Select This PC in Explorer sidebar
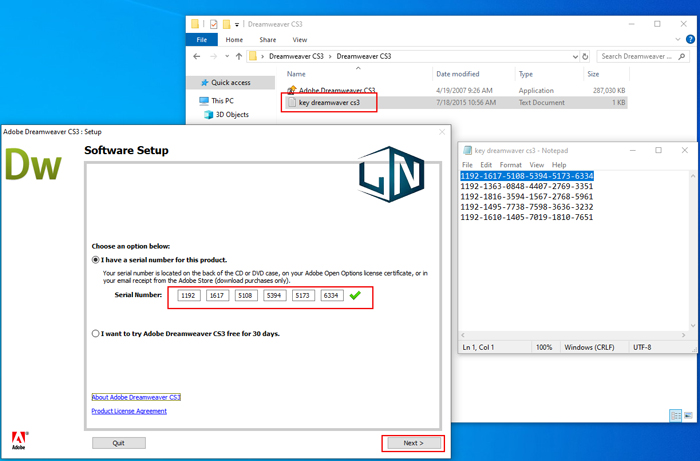The height and width of the screenshot is (461, 700). tap(222, 101)
